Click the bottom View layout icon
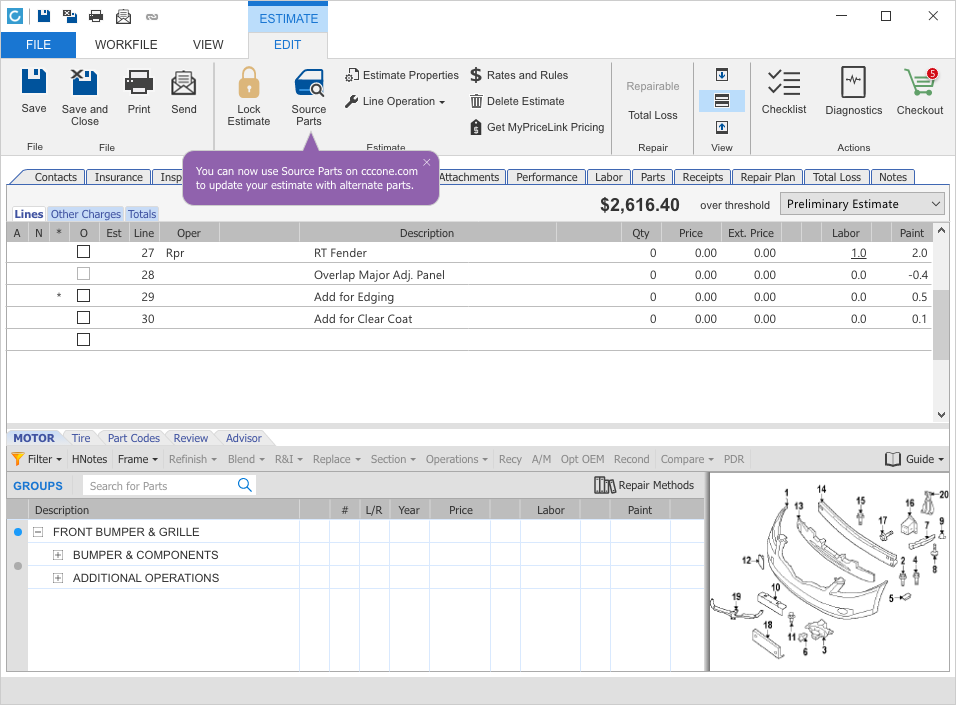 point(722,127)
